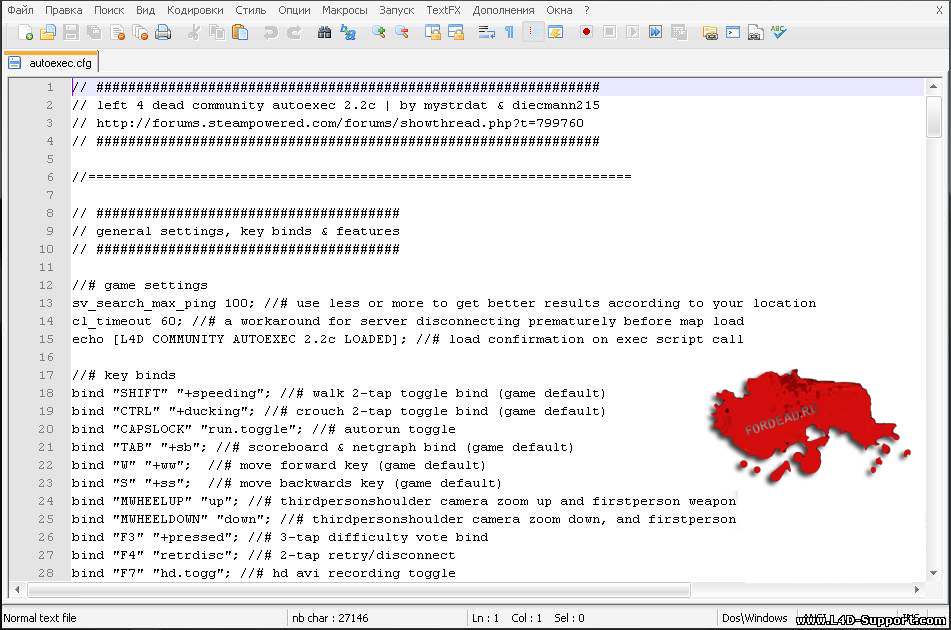Open the TextFX menu
The height and width of the screenshot is (630, 951).
tap(443, 10)
